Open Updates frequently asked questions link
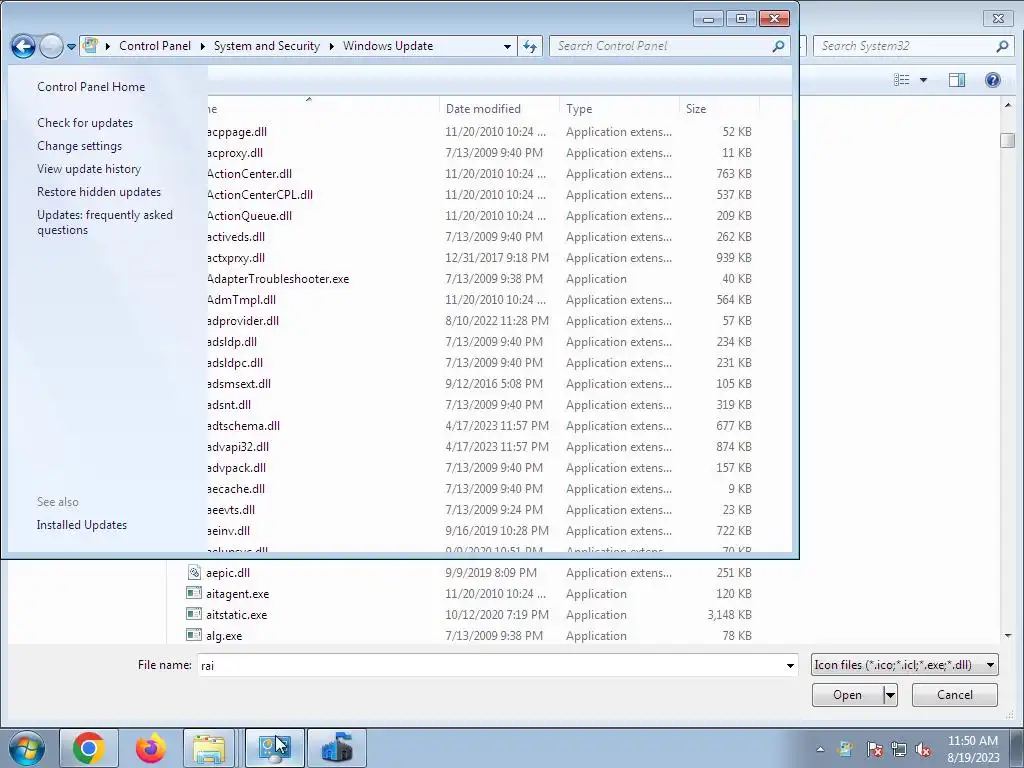Viewport: 1024px width, 768px height. 104,222
